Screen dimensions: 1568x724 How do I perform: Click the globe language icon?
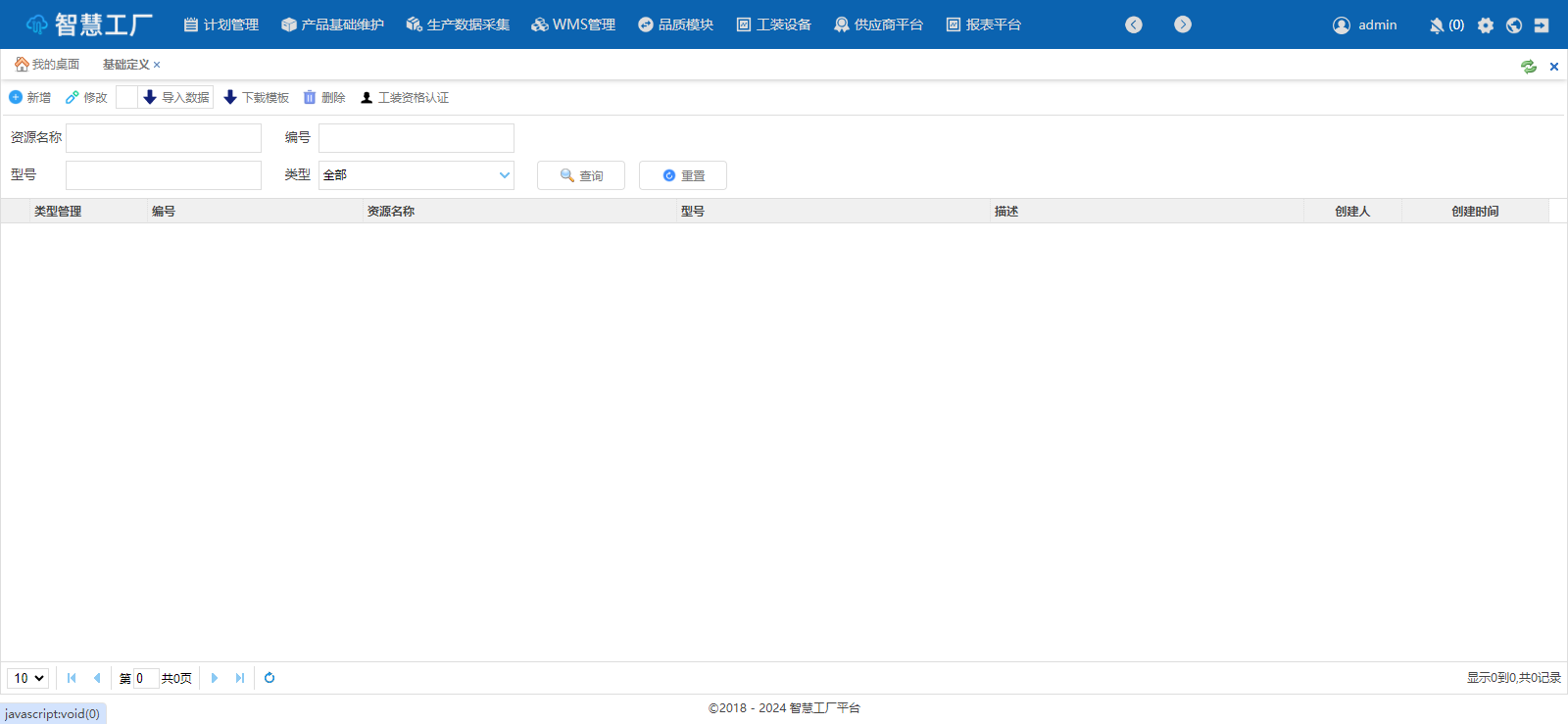1514,25
